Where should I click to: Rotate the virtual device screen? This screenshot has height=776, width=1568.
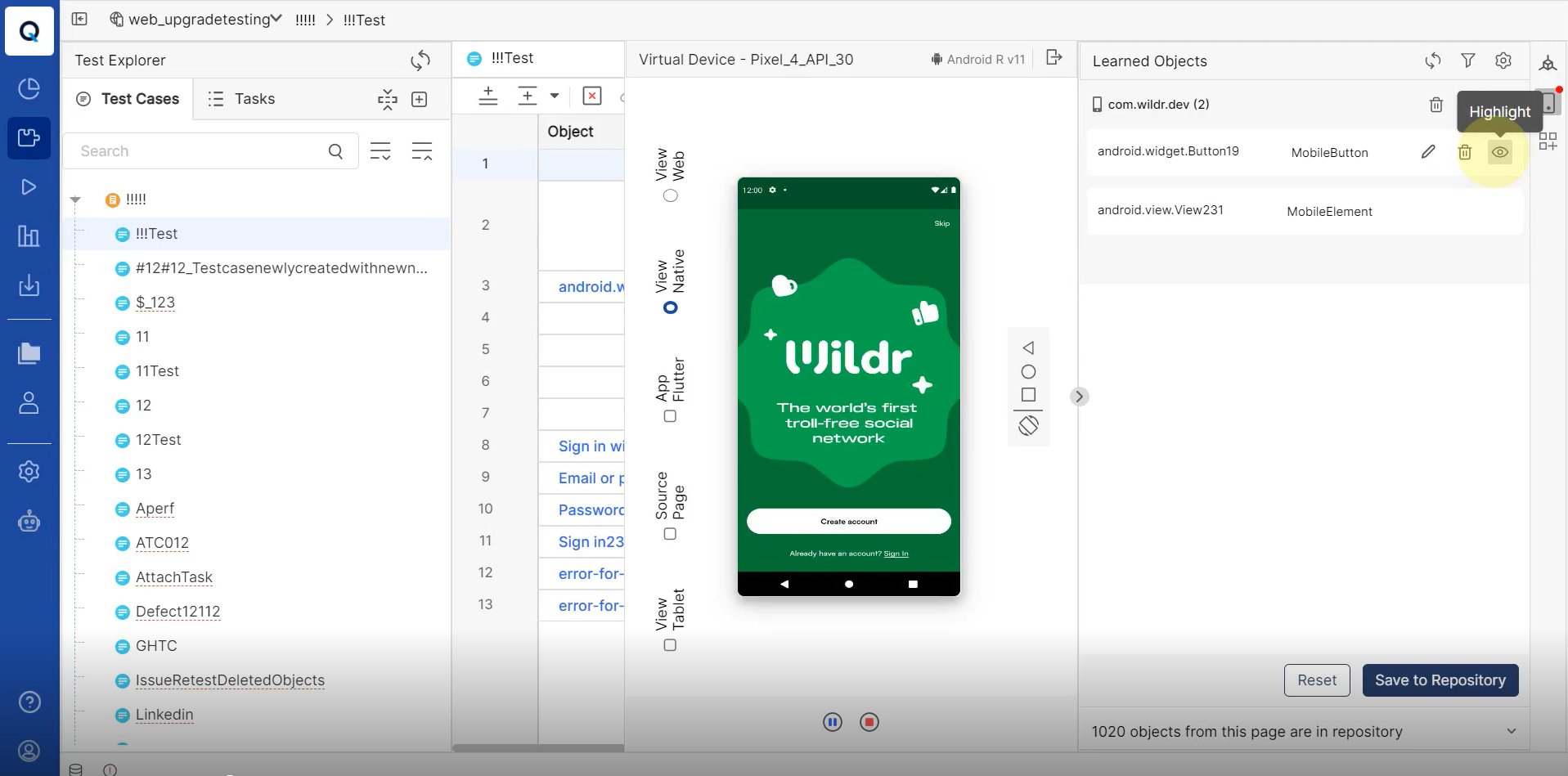pos(1028,425)
